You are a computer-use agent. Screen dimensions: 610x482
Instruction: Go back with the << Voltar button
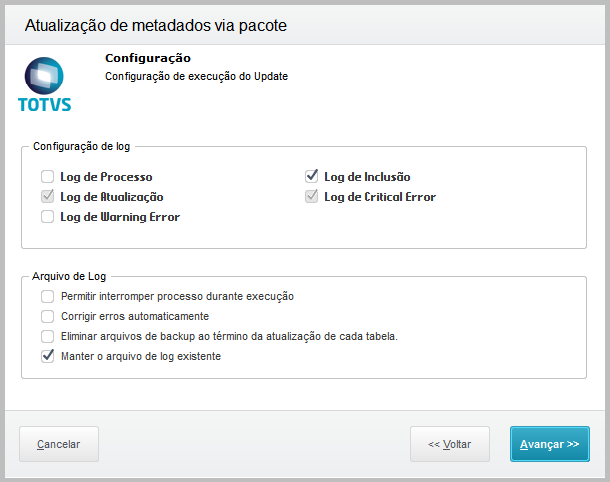pos(449,444)
